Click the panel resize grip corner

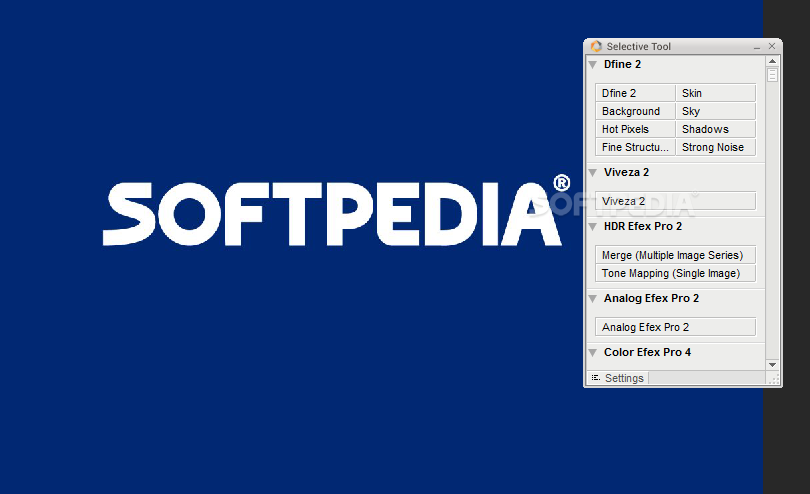click(773, 379)
